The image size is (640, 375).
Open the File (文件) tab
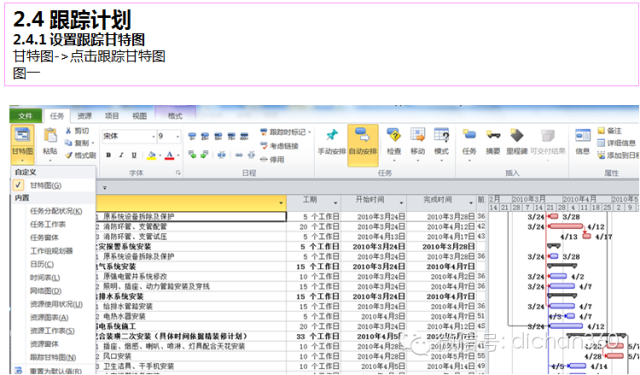point(25,116)
